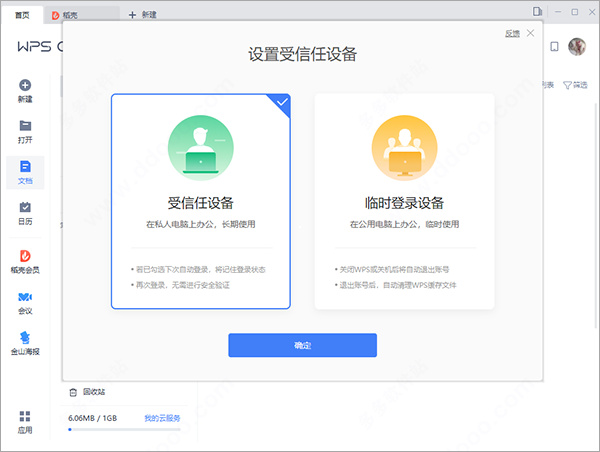Select the 受信任设备 trusted device card
Viewport: 600px width, 452px height.
click(x=201, y=201)
